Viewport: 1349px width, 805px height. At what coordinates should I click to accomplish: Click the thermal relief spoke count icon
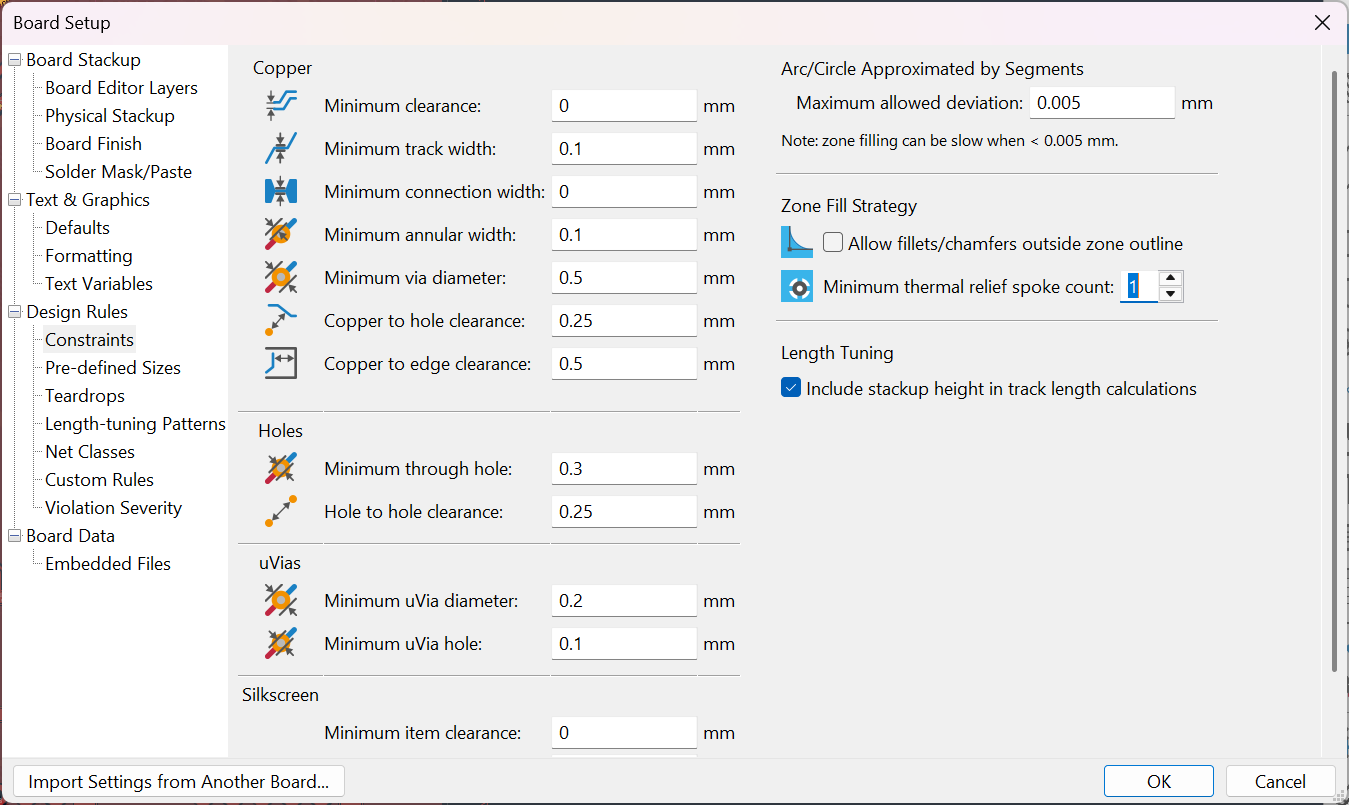(x=797, y=287)
